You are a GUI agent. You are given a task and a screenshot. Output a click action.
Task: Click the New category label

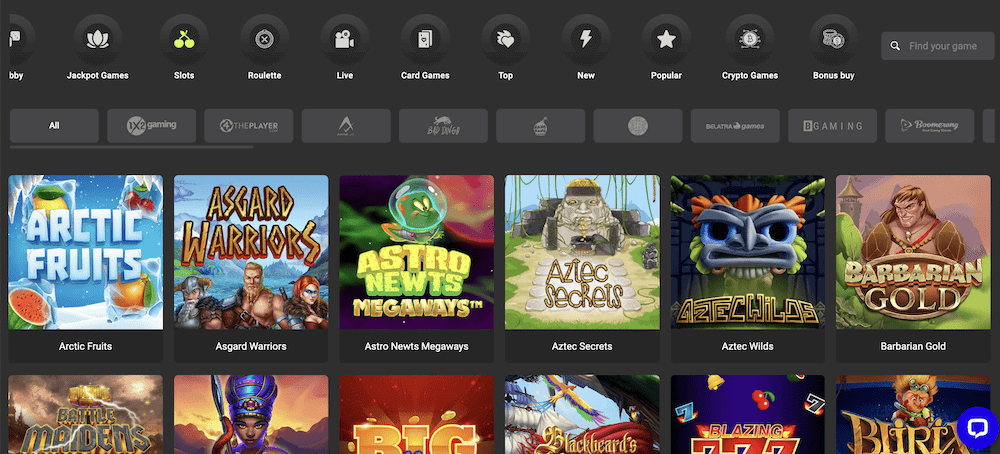point(586,75)
